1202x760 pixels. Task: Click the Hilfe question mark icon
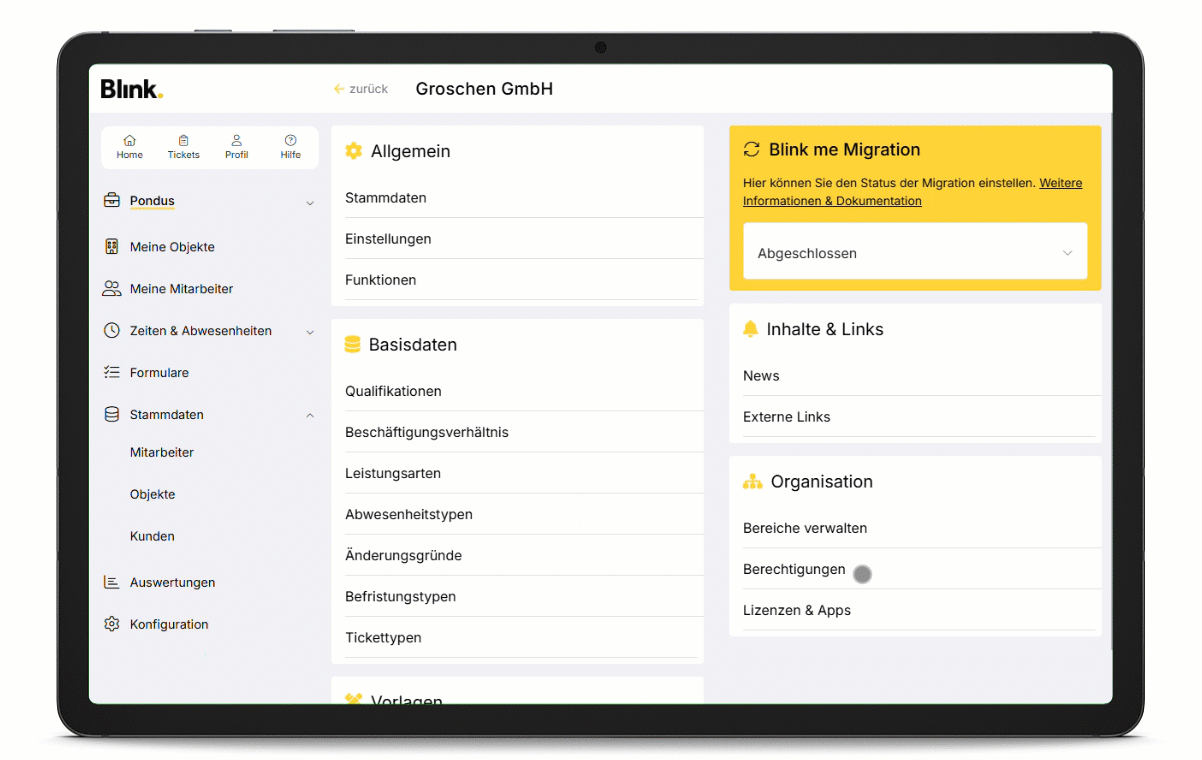click(290, 141)
